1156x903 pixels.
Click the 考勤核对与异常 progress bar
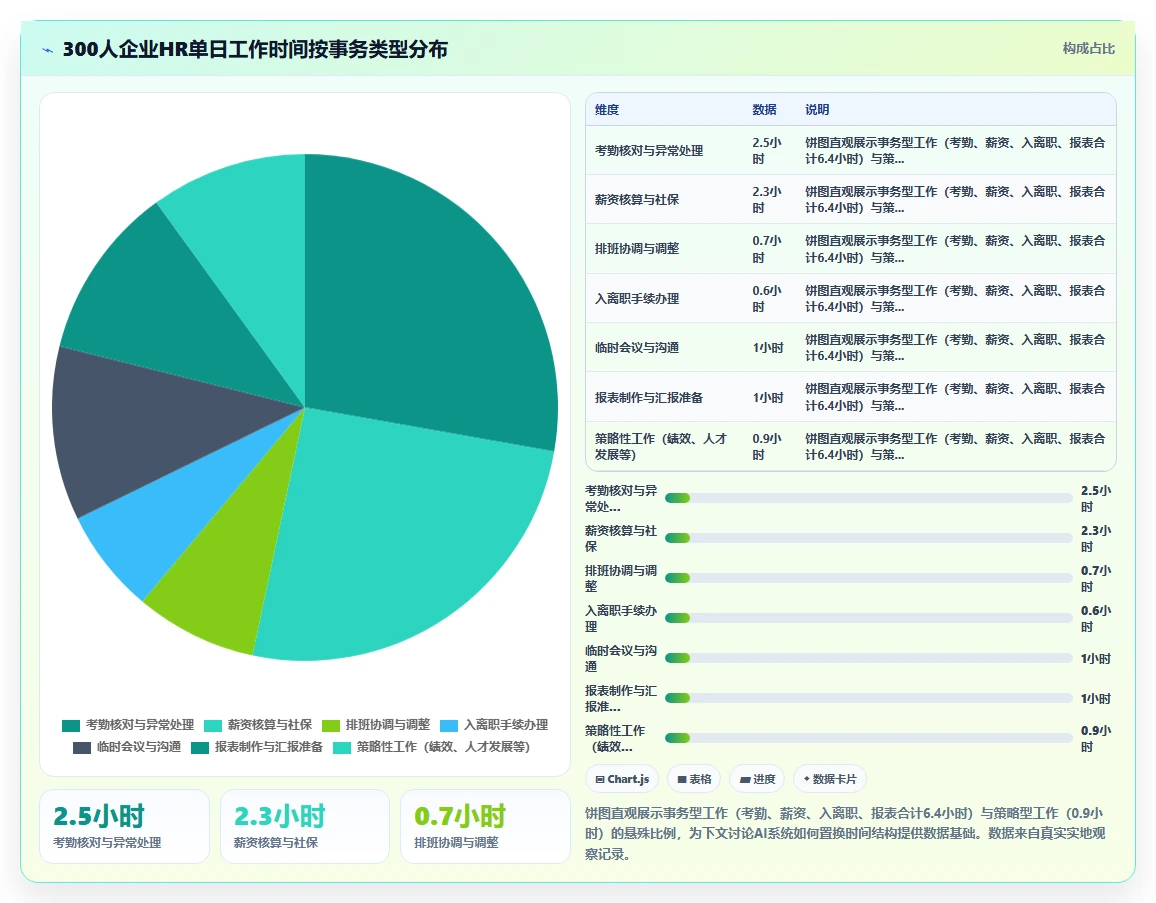[868, 498]
